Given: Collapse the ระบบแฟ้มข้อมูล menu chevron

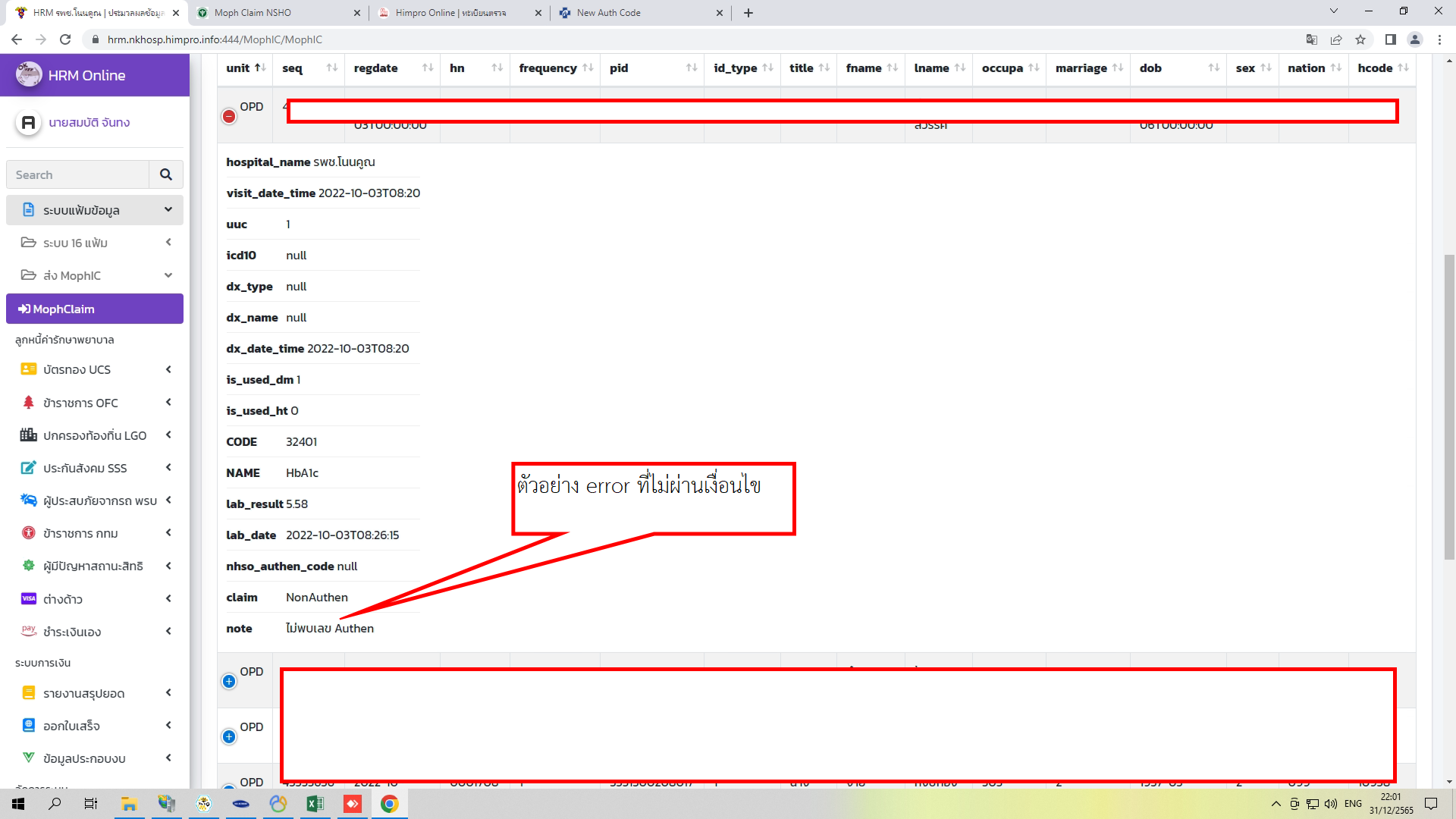Looking at the screenshot, I should pos(168,210).
